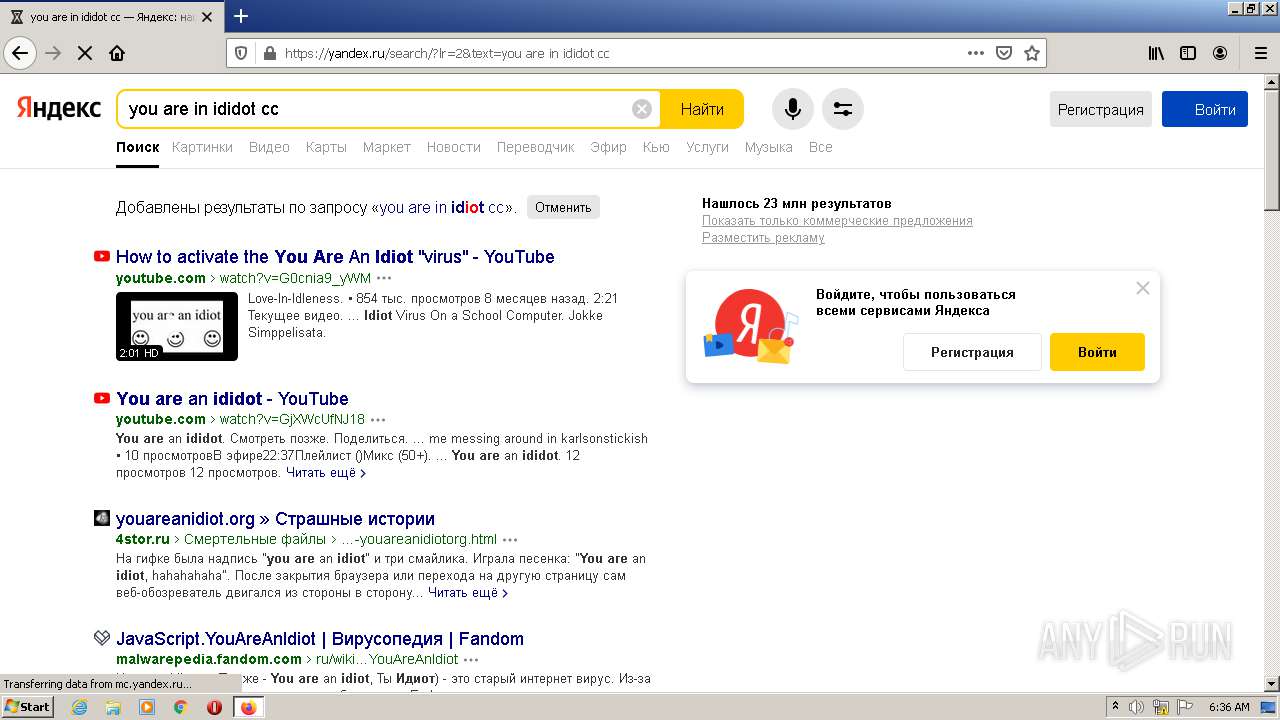Open 'You are an ididot - YouTube' result
The image size is (1280, 720).
[232, 398]
